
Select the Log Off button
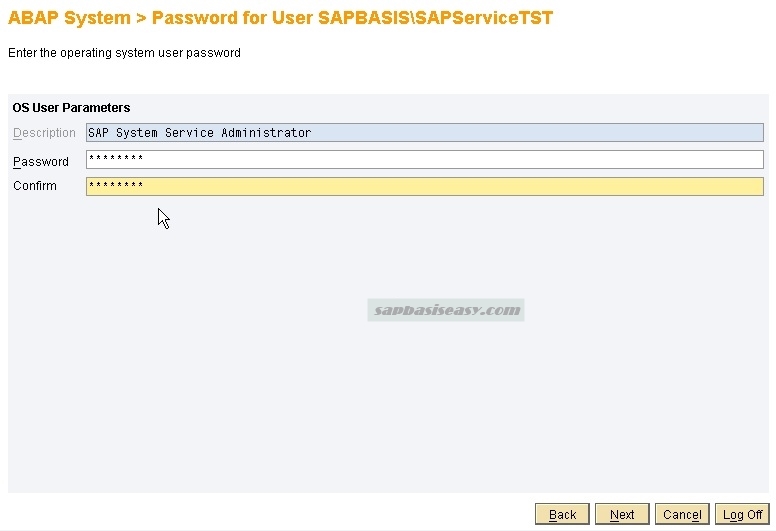[742, 514]
